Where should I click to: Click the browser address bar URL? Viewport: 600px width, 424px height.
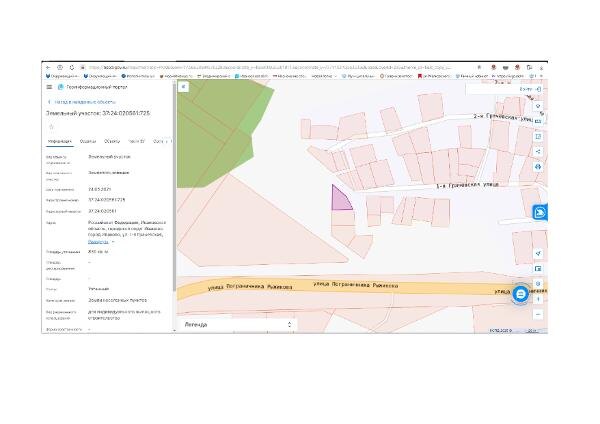pyautogui.click(x=270, y=67)
